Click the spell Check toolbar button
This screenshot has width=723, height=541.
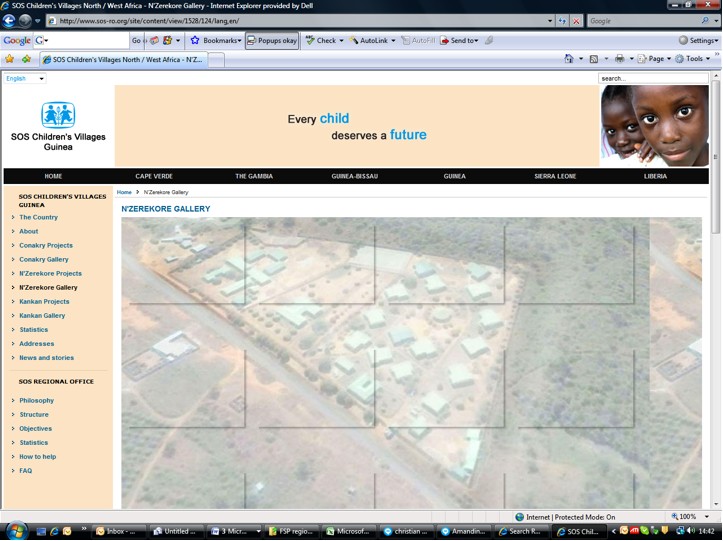click(x=321, y=41)
